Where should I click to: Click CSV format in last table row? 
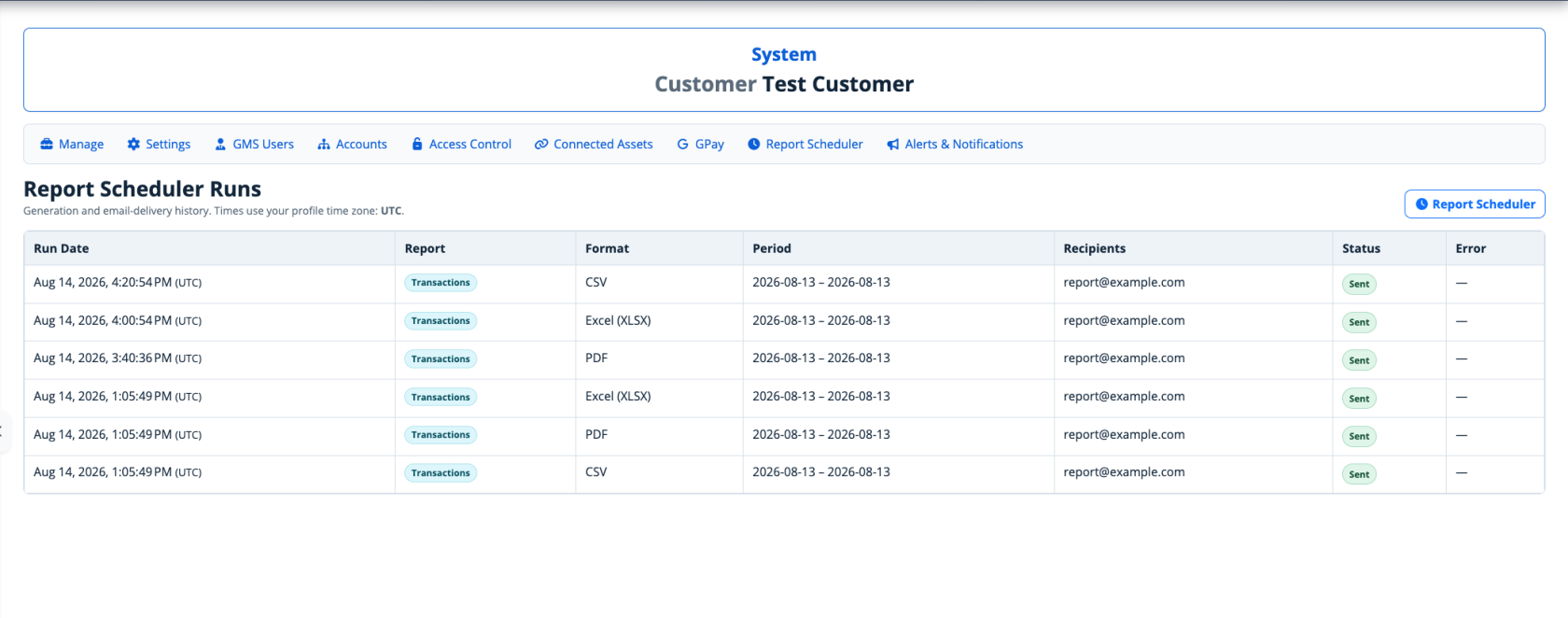pos(596,472)
